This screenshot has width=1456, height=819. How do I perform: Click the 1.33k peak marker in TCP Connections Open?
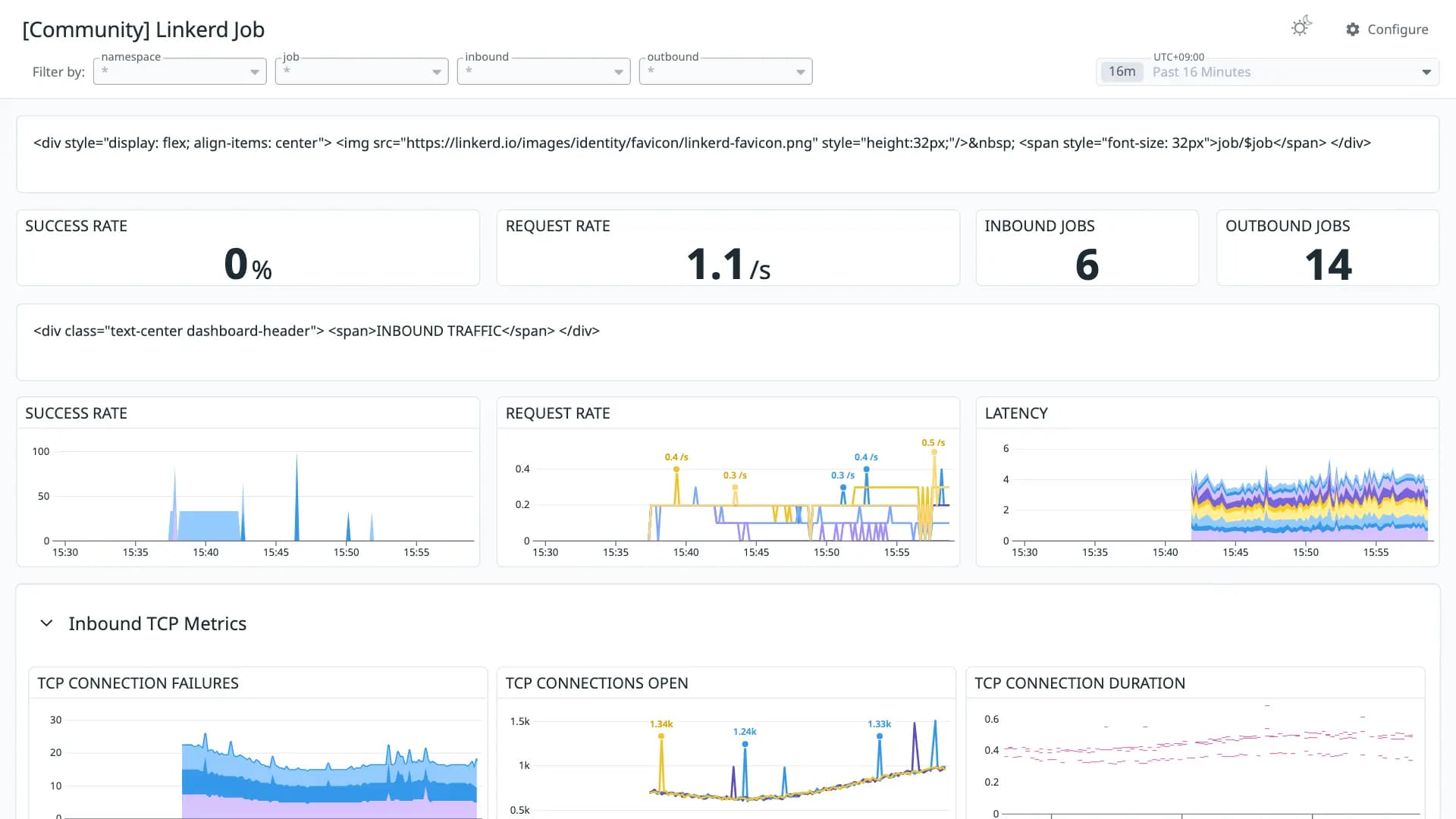pos(880,736)
